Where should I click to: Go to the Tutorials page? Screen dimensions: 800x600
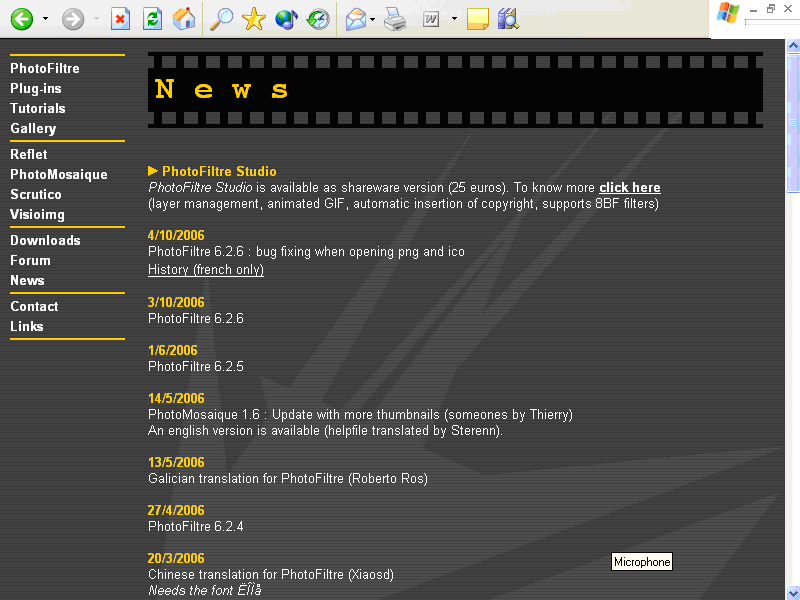click(x=38, y=108)
